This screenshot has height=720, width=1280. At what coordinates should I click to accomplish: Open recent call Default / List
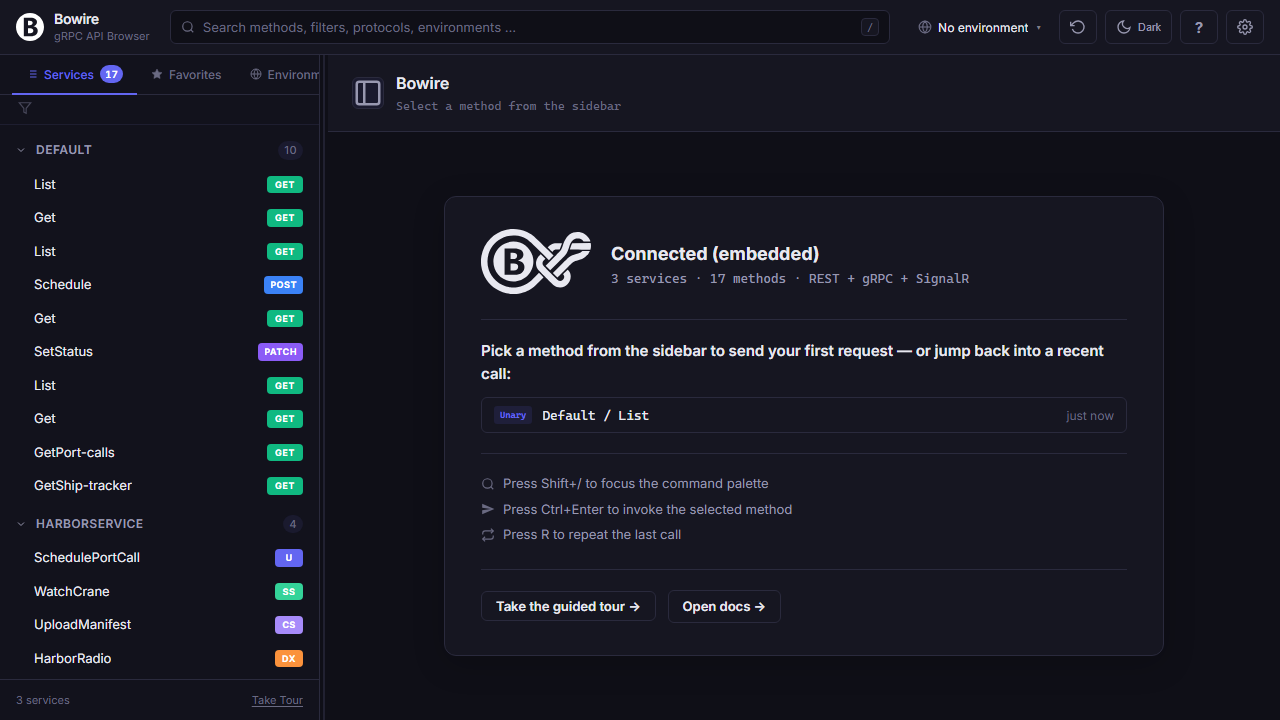[x=804, y=415]
